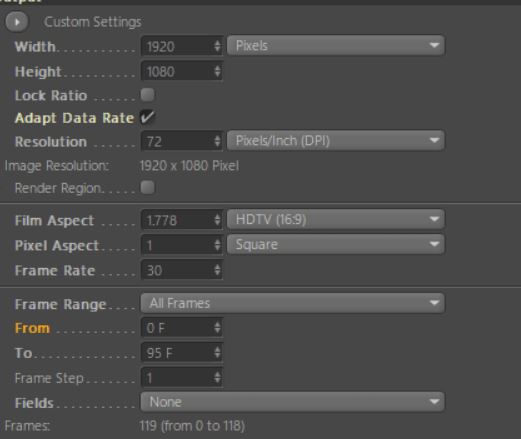Click the Frame Range label
Image resolution: width=521 pixels, height=439 pixels.
tap(61, 304)
